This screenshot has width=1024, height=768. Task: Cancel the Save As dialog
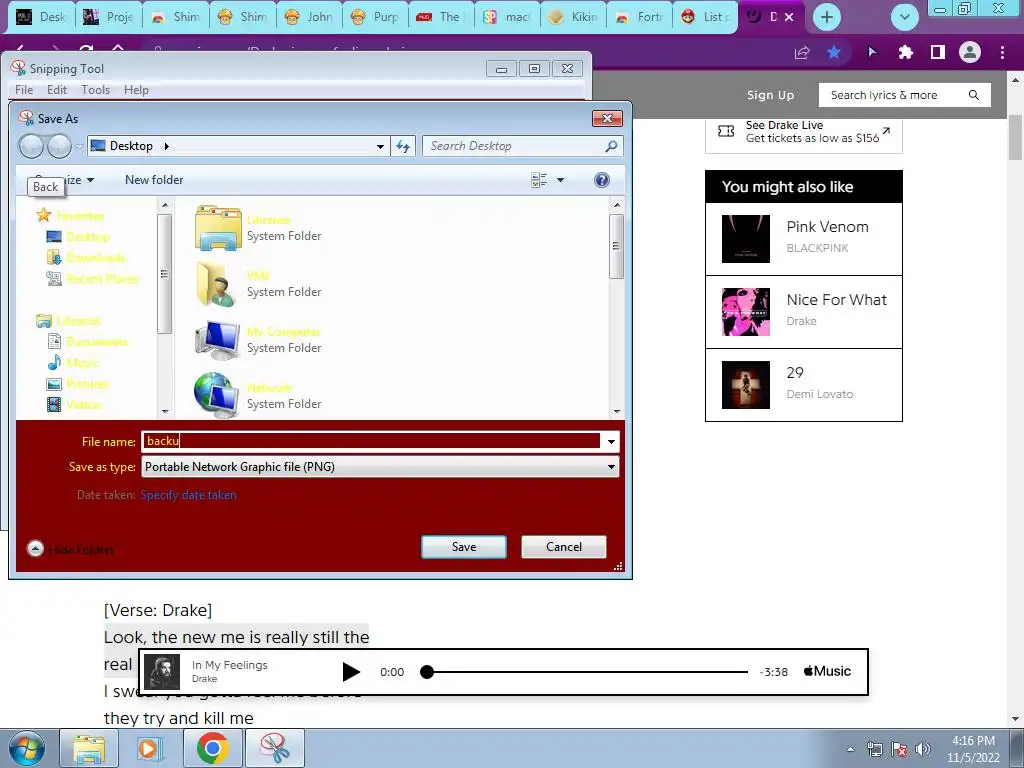[564, 547]
